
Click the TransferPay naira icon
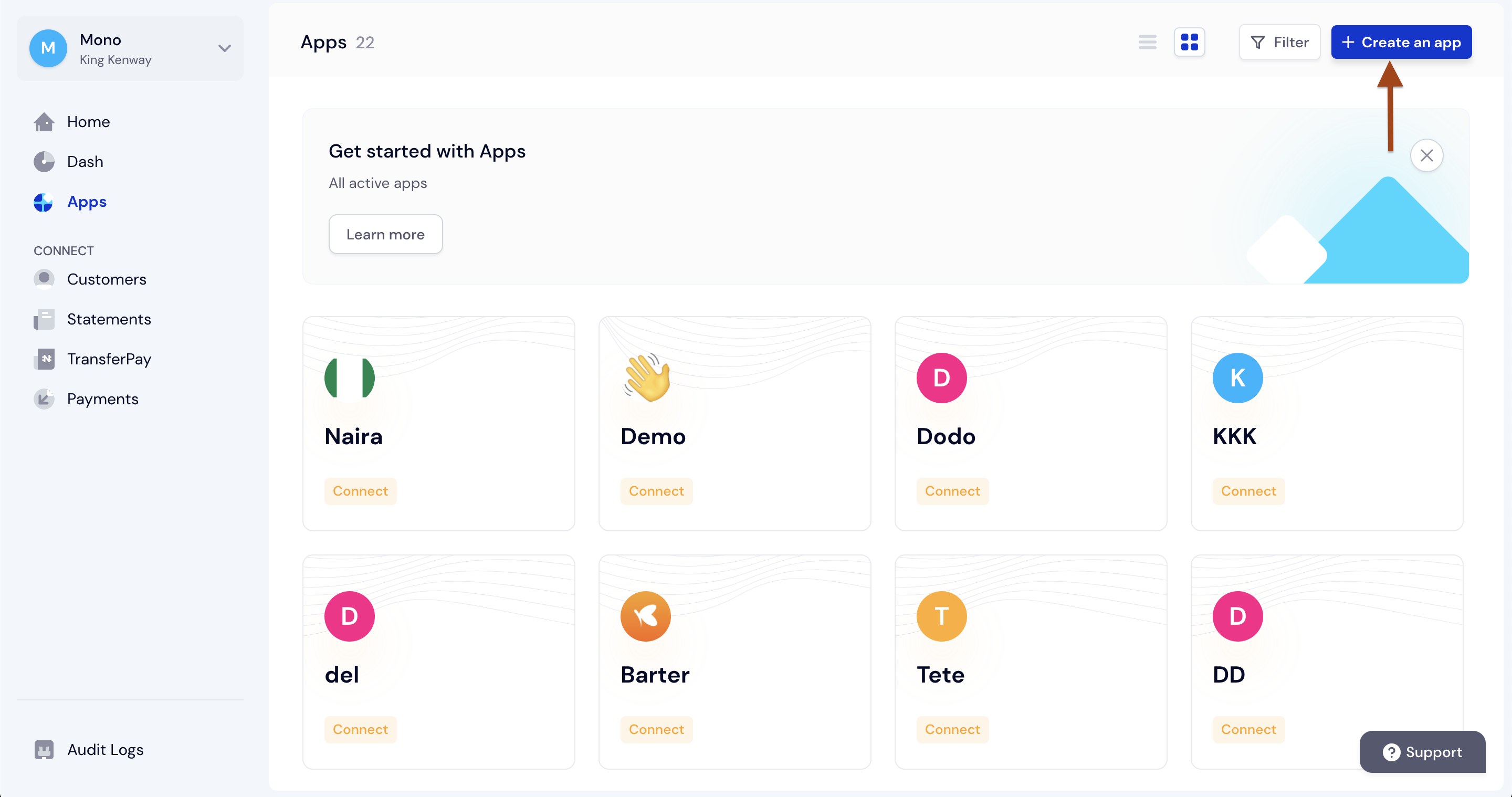[44, 359]
